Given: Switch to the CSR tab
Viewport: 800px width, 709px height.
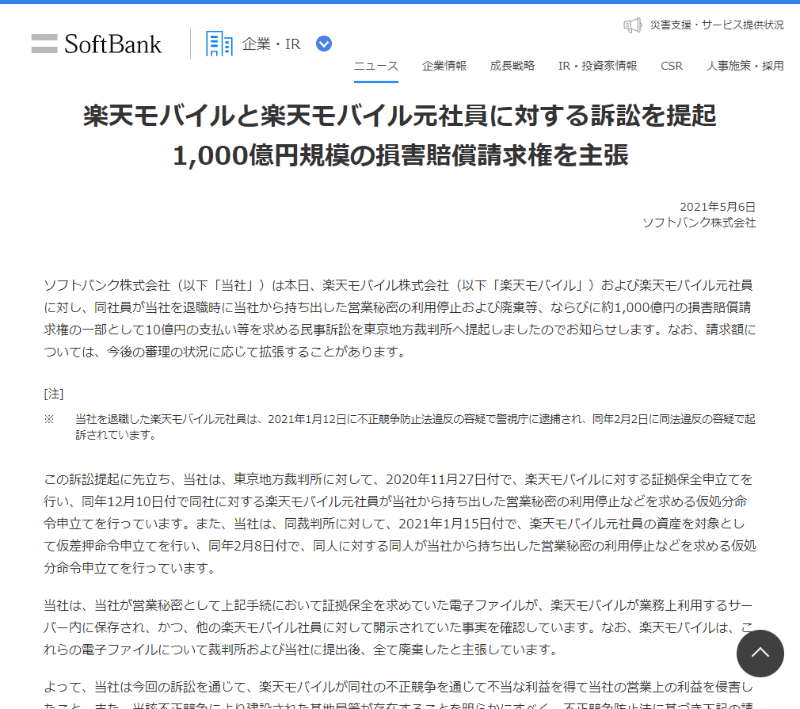Looking at the screenshot, I should click(x=671, y=65).
